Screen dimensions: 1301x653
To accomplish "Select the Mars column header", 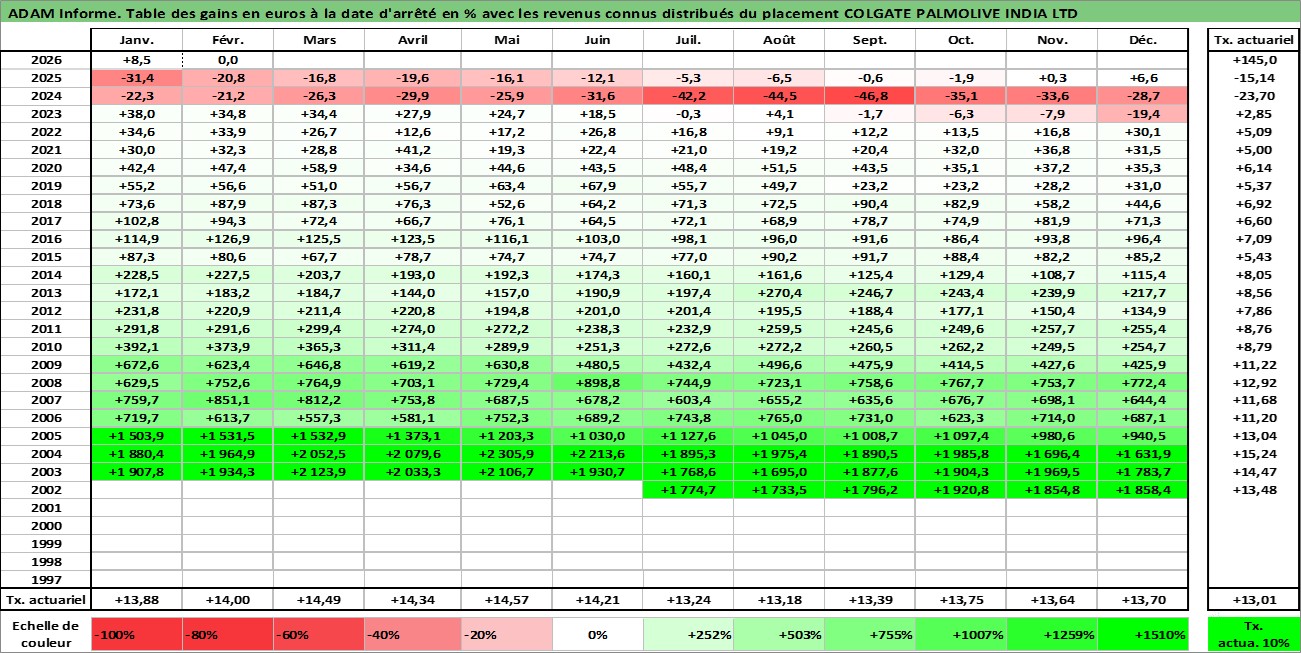I will pos(318,40).
